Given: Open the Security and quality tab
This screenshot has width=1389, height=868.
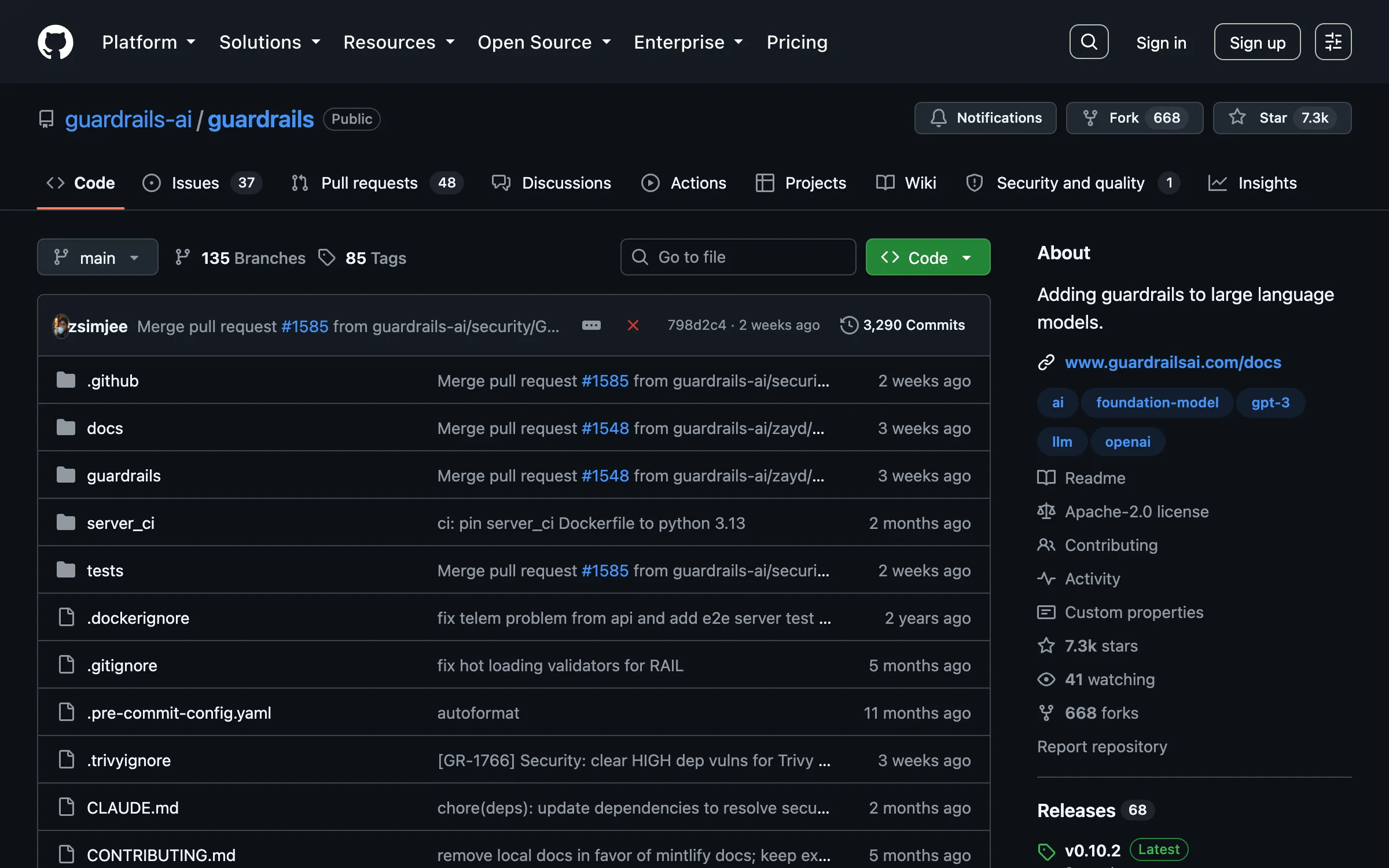Looking at the screenshot, I should pyautogui.click(x=1072, y=183).
